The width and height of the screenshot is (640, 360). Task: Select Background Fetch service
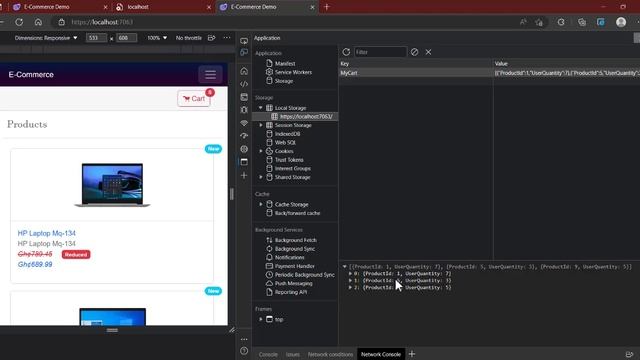tap(296, 240)
